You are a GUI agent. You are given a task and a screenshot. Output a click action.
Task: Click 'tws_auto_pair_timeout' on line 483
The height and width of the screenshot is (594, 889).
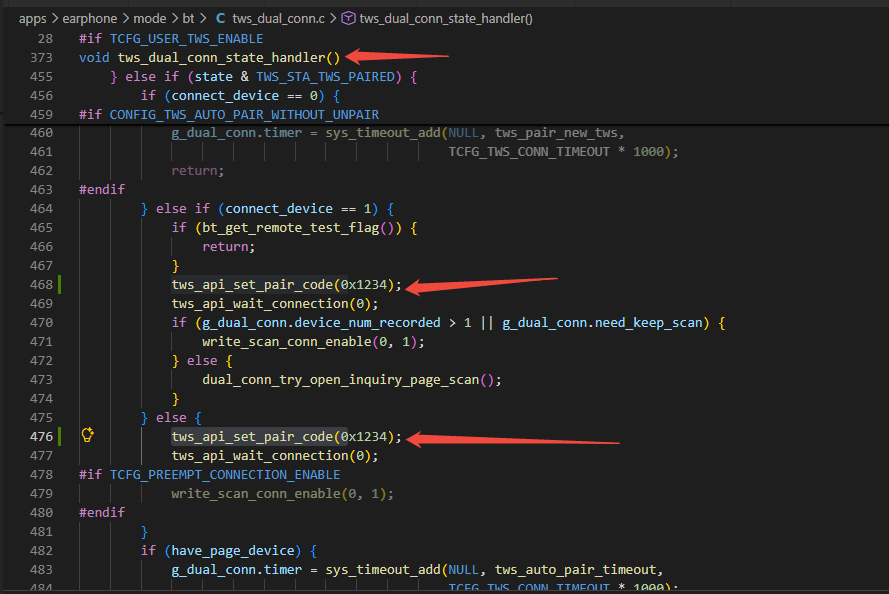point(575,569)
